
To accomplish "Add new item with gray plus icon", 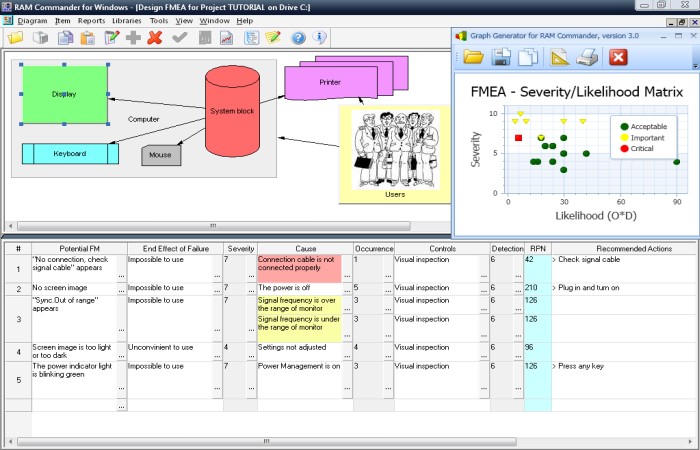I will pyautogui.click(x=133, y=38).
